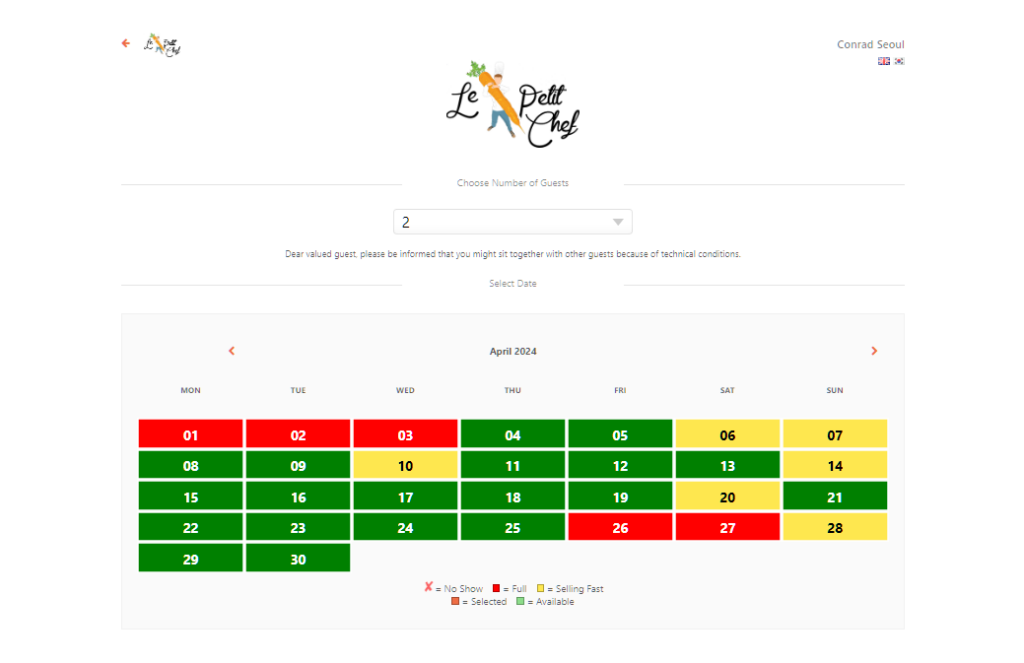Select April 02 full date

[298, 434]
